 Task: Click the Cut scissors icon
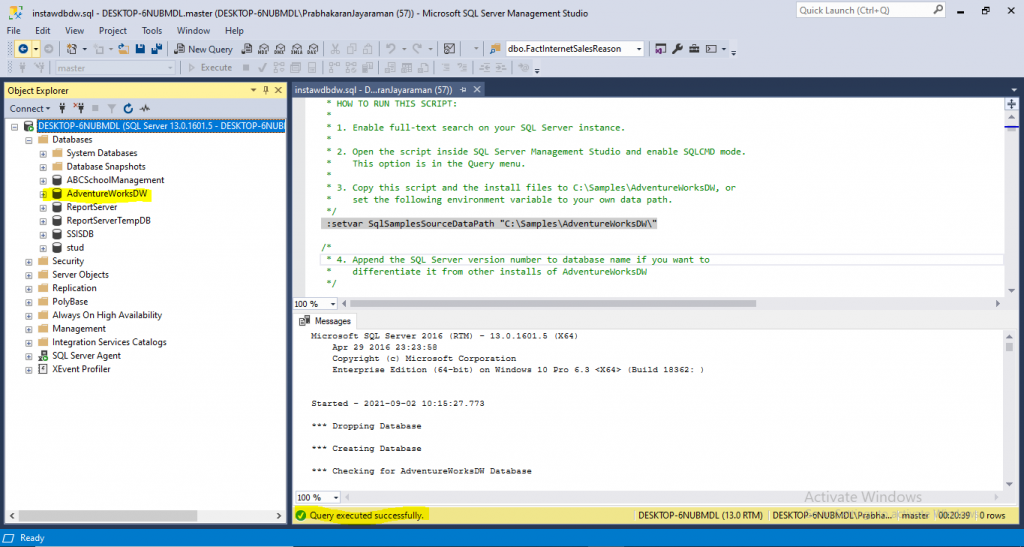(x=335, y=49)
